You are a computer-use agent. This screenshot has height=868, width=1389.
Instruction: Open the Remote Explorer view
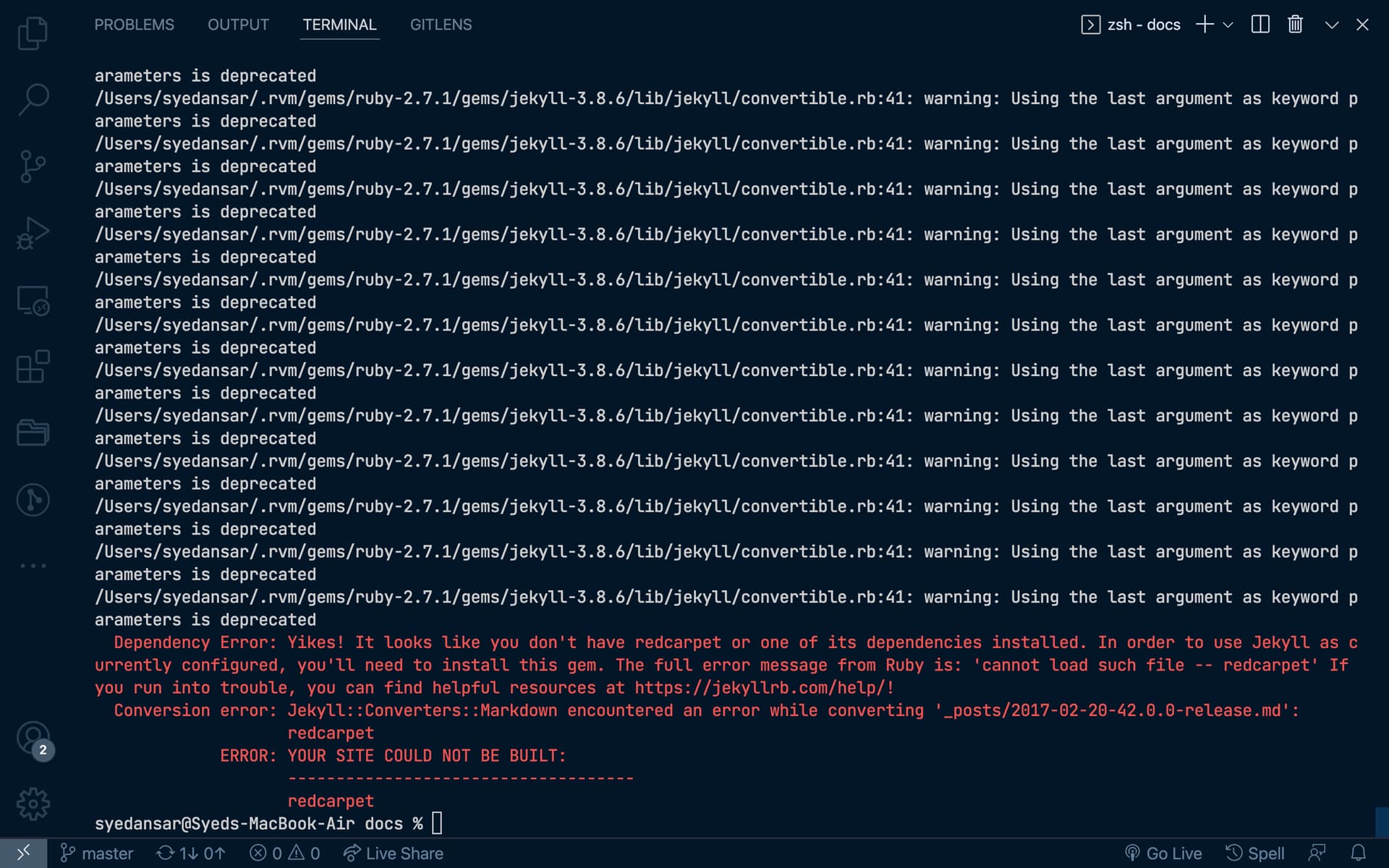[33, 300]
